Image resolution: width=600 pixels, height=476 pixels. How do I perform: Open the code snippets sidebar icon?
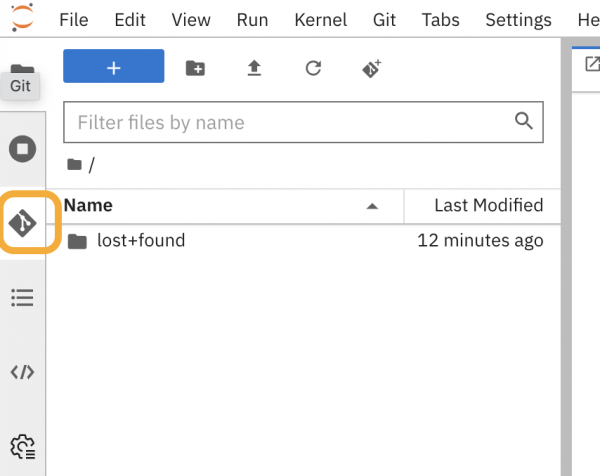(22, 372)
